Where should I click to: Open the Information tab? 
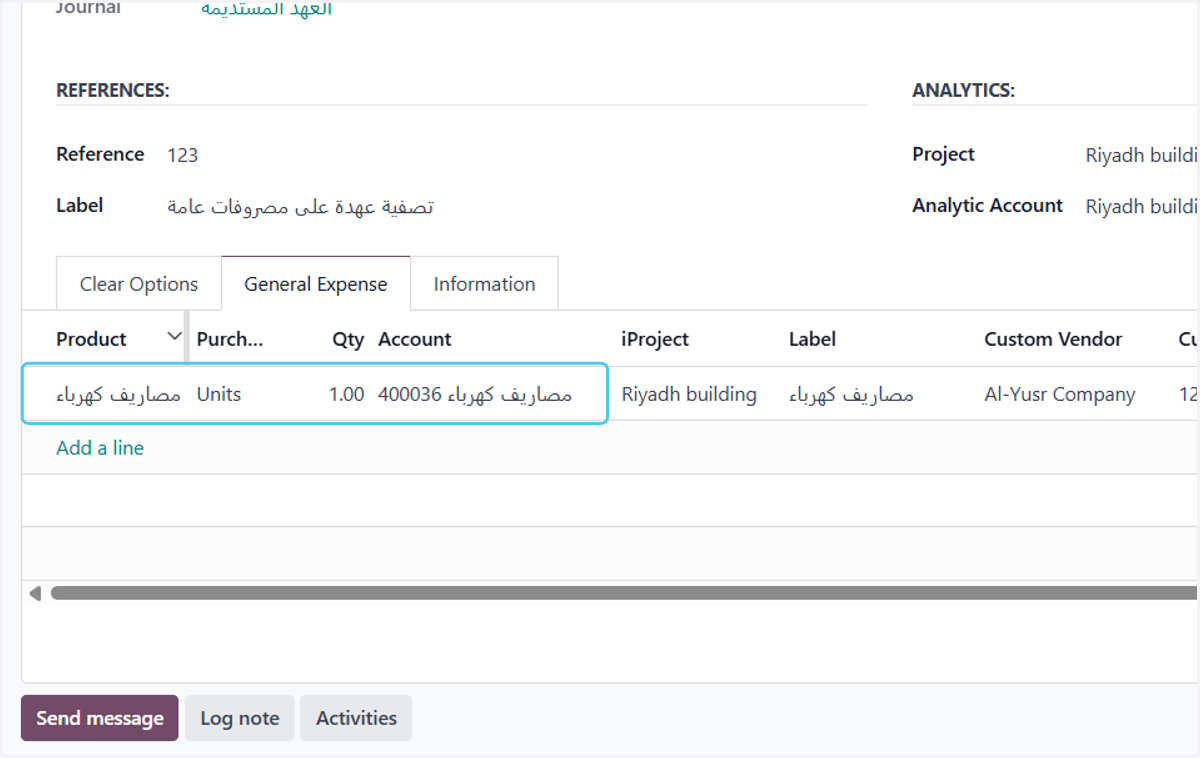coord(484,284)
